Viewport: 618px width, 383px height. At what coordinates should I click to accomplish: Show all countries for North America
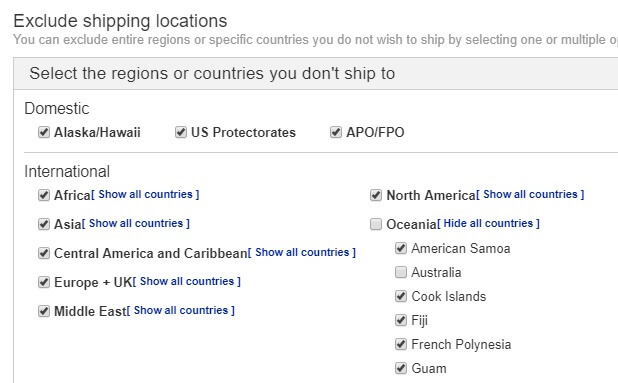[x=530, y=194]
